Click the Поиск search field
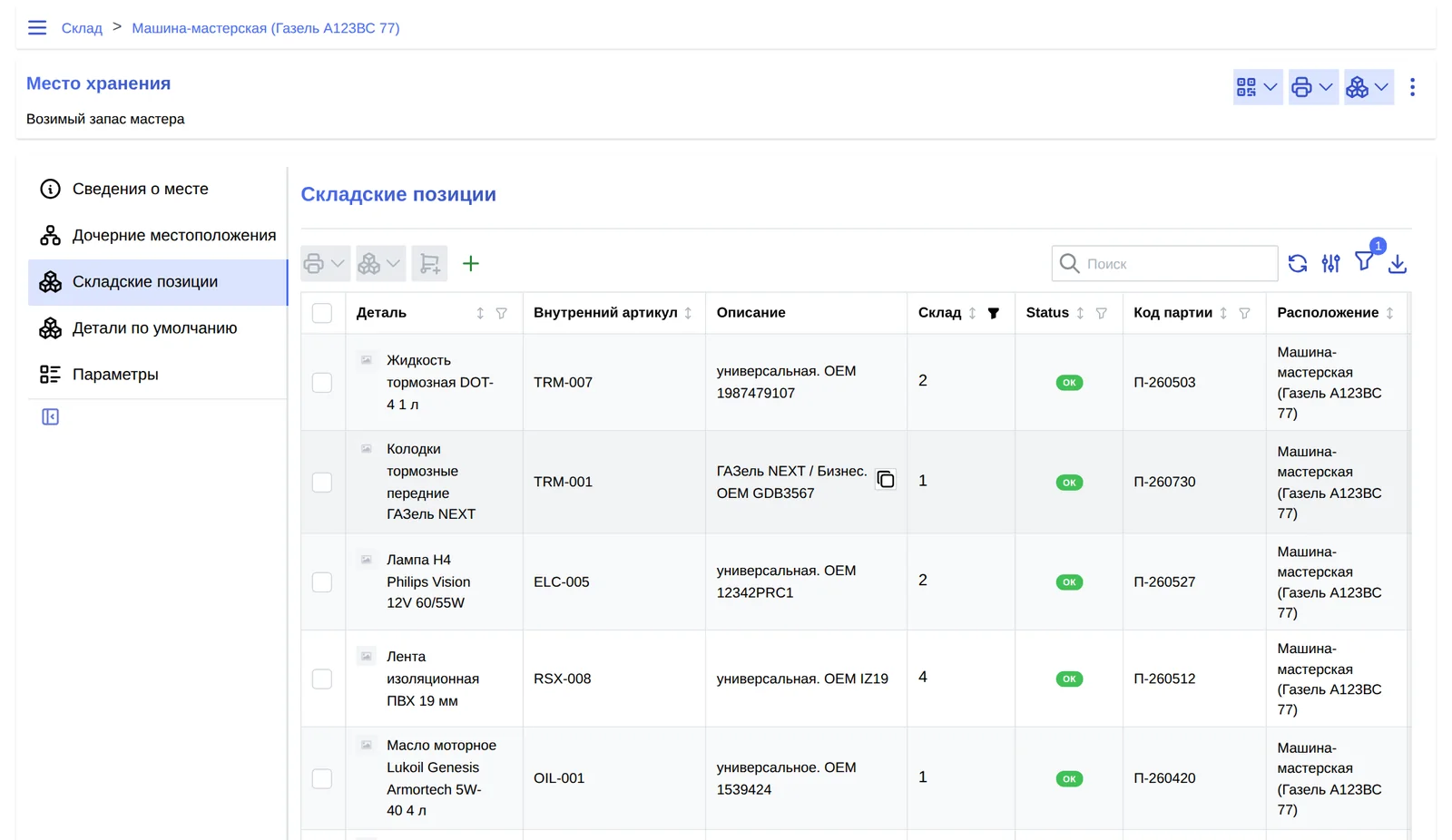Image resolution: width=1452 pixels, height=840 pixels. [1164, 264]
